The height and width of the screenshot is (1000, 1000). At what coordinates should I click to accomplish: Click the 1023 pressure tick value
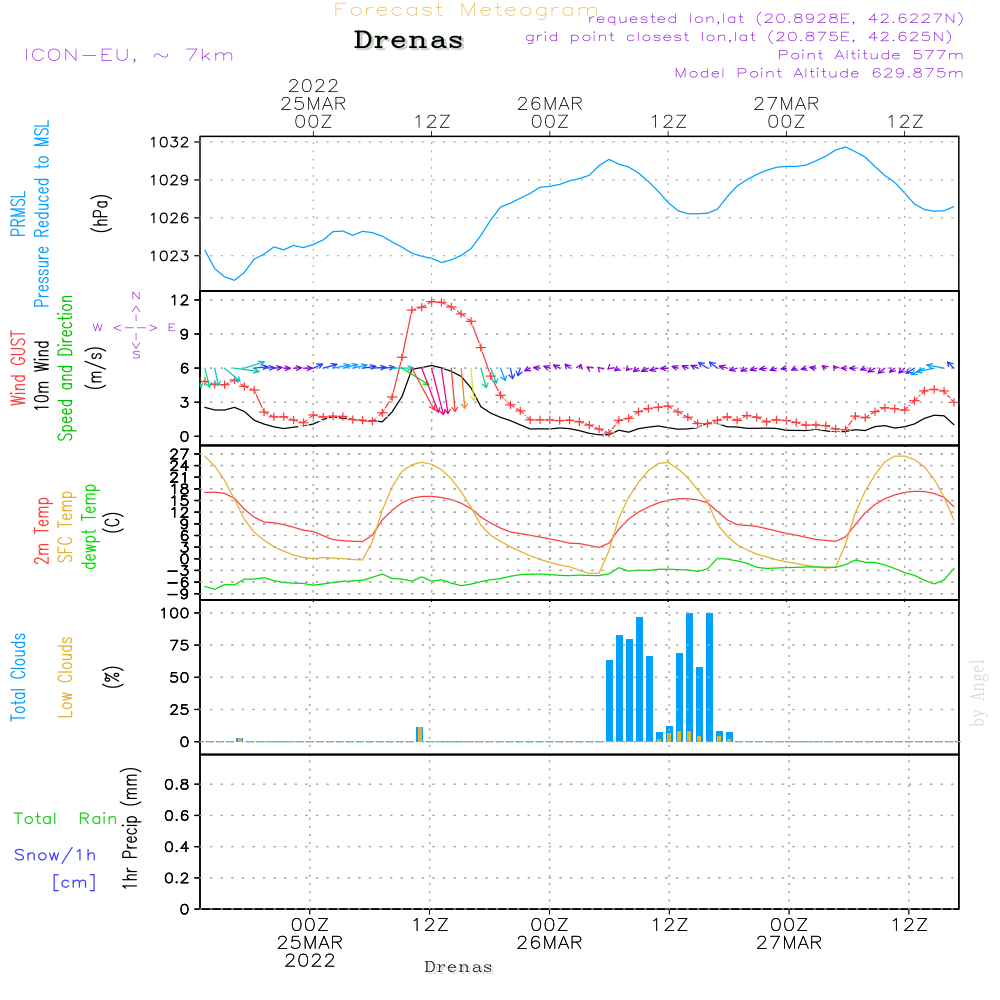pos(170,256)
